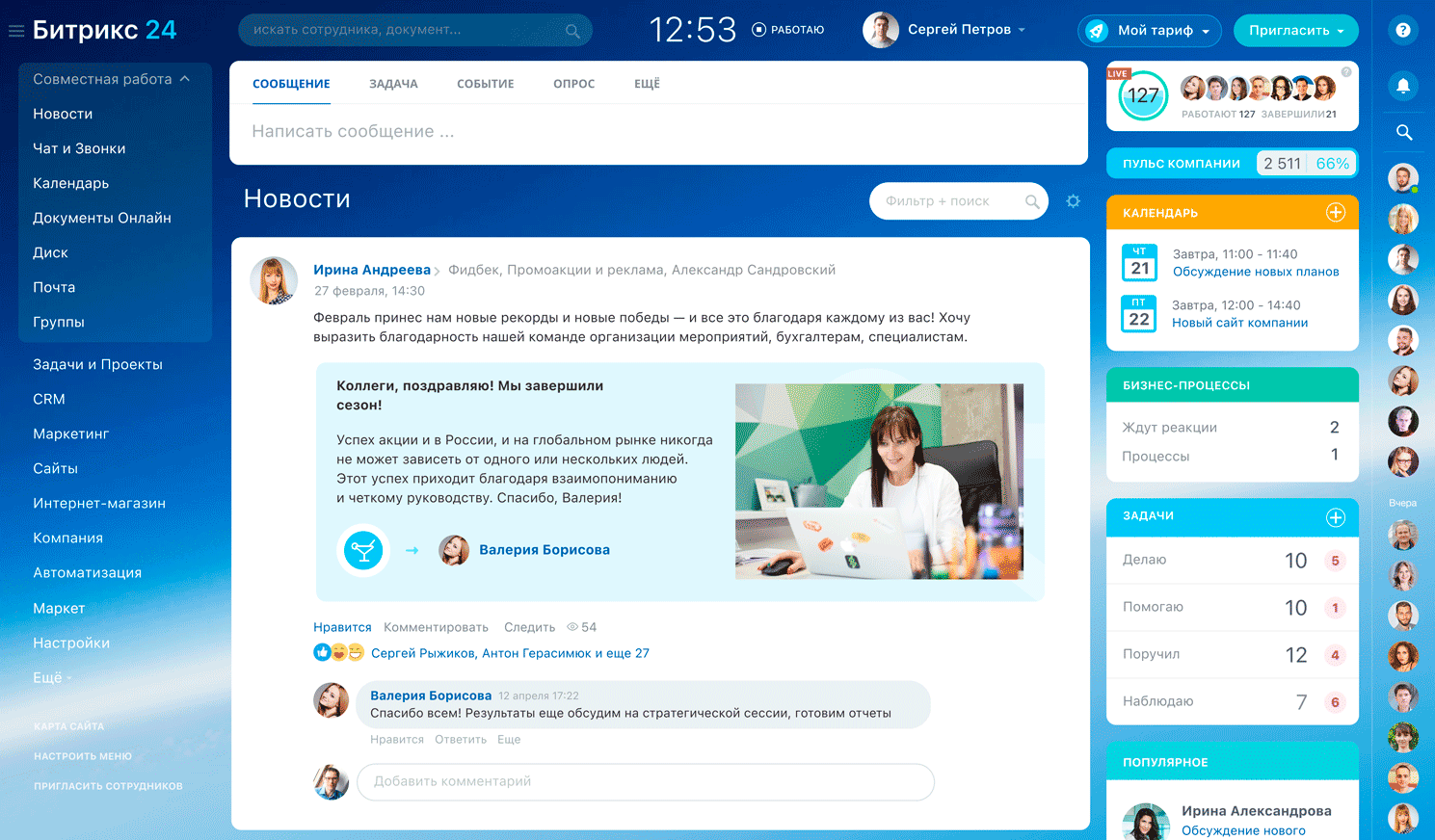Open help with the question mark icon
Screen dimensions: 1435x840
click(1403, 31)
